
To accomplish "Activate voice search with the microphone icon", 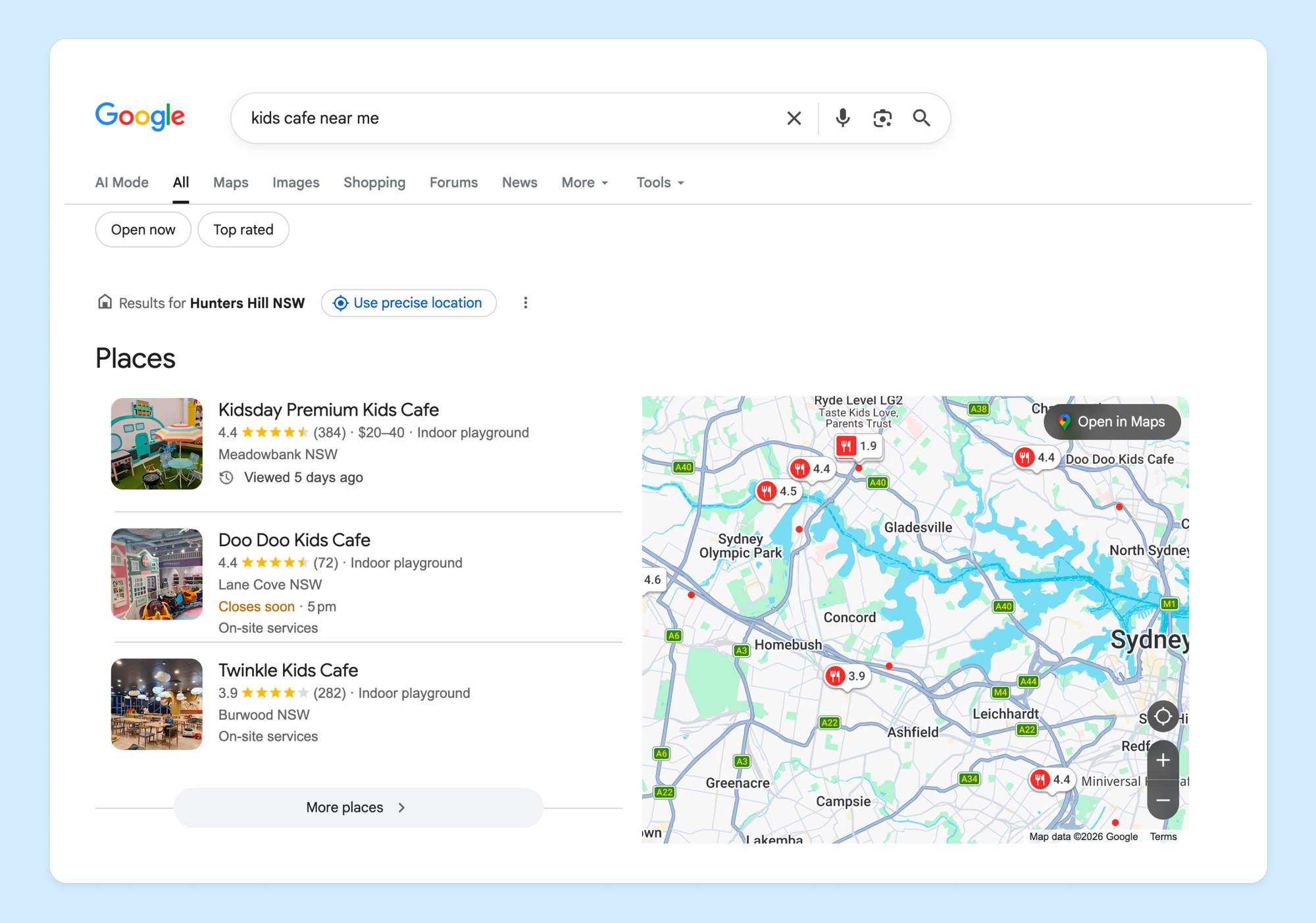I will 842,118.
